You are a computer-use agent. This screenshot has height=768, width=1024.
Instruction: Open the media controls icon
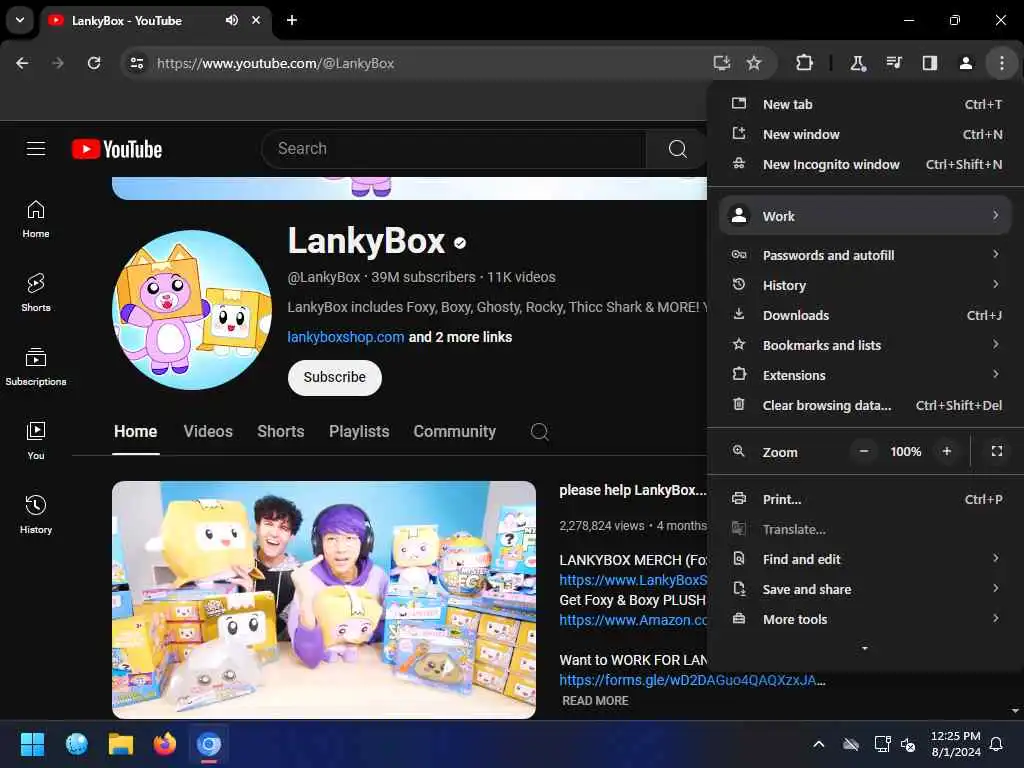coord(893,63)
